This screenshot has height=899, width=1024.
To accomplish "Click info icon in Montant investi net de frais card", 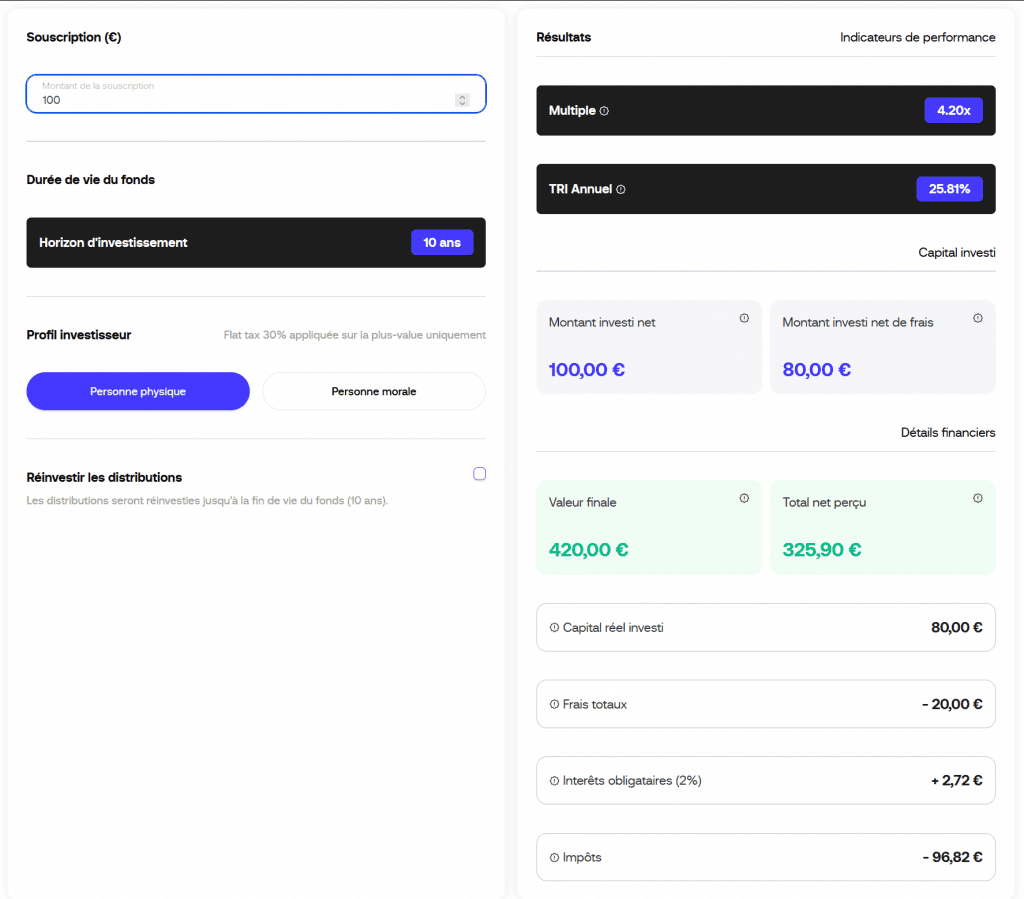I will tap(978, 318).
